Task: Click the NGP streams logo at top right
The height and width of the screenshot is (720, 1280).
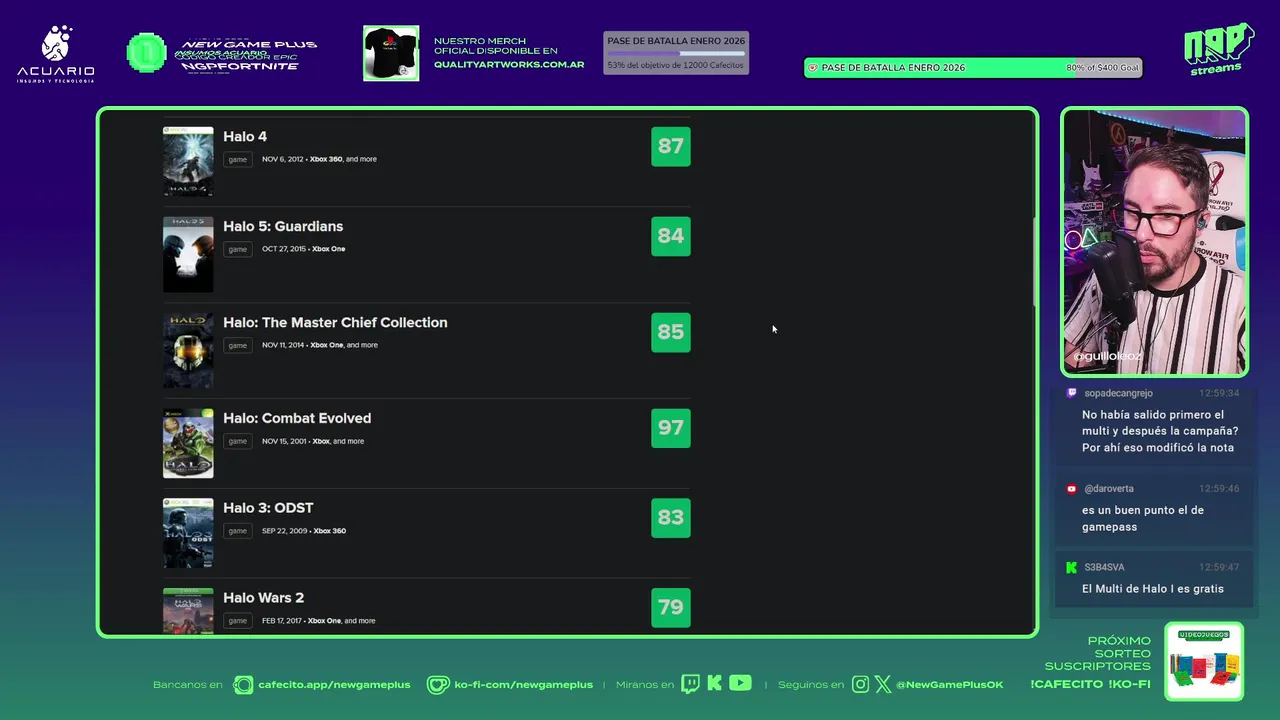Action: click(1219, 49)
